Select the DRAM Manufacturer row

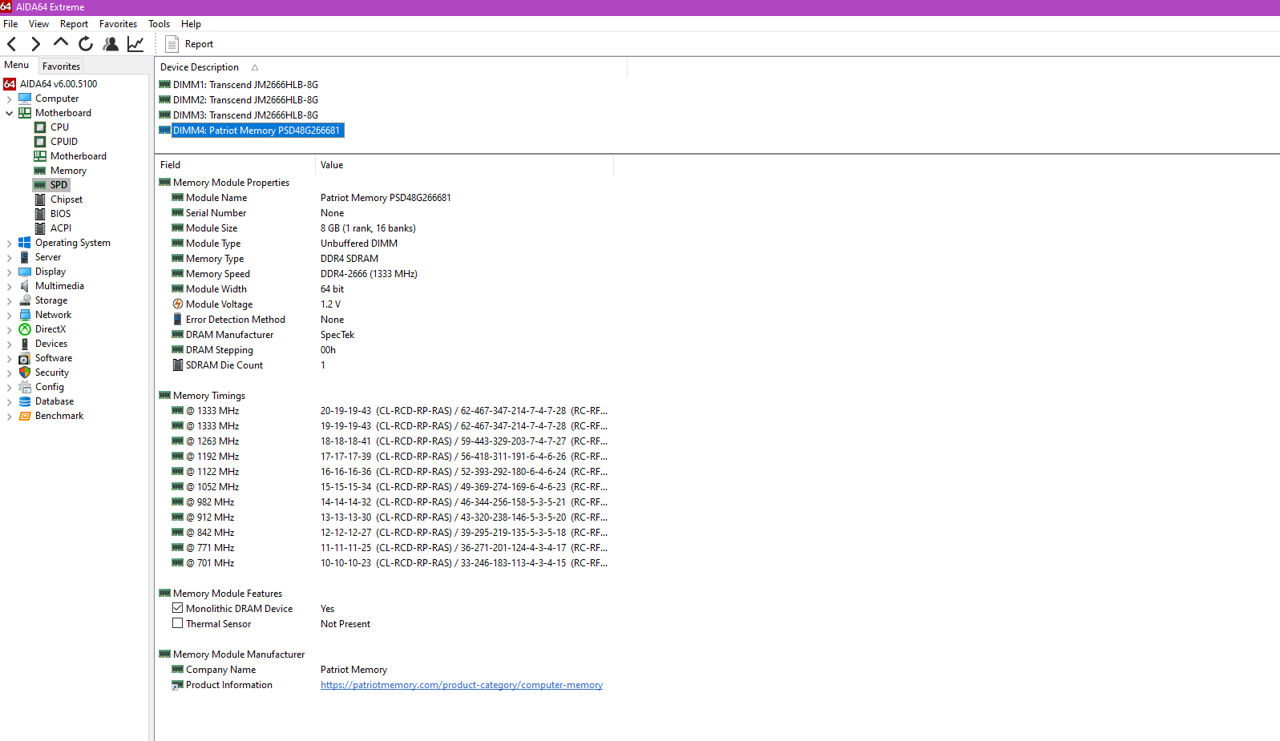385,335
